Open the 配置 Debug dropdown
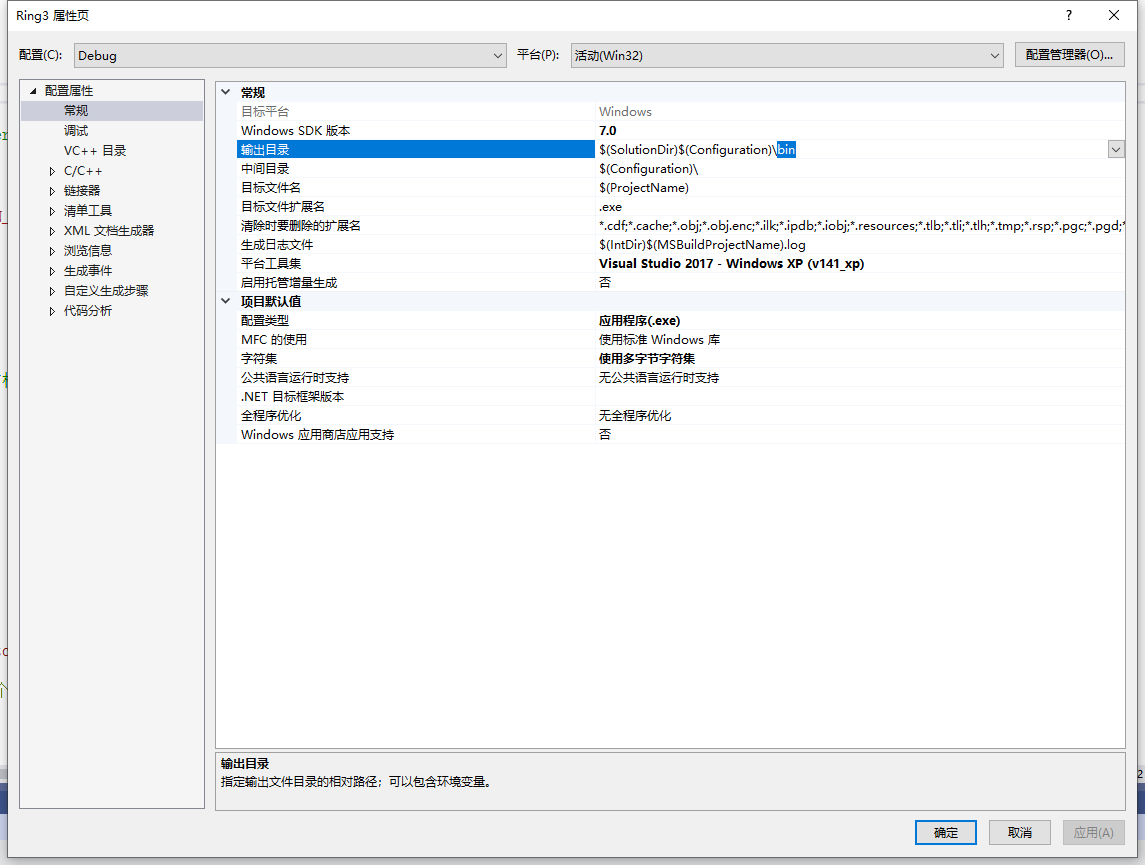This screenshot has height=865, width=1145. click(x=290, y=56)
